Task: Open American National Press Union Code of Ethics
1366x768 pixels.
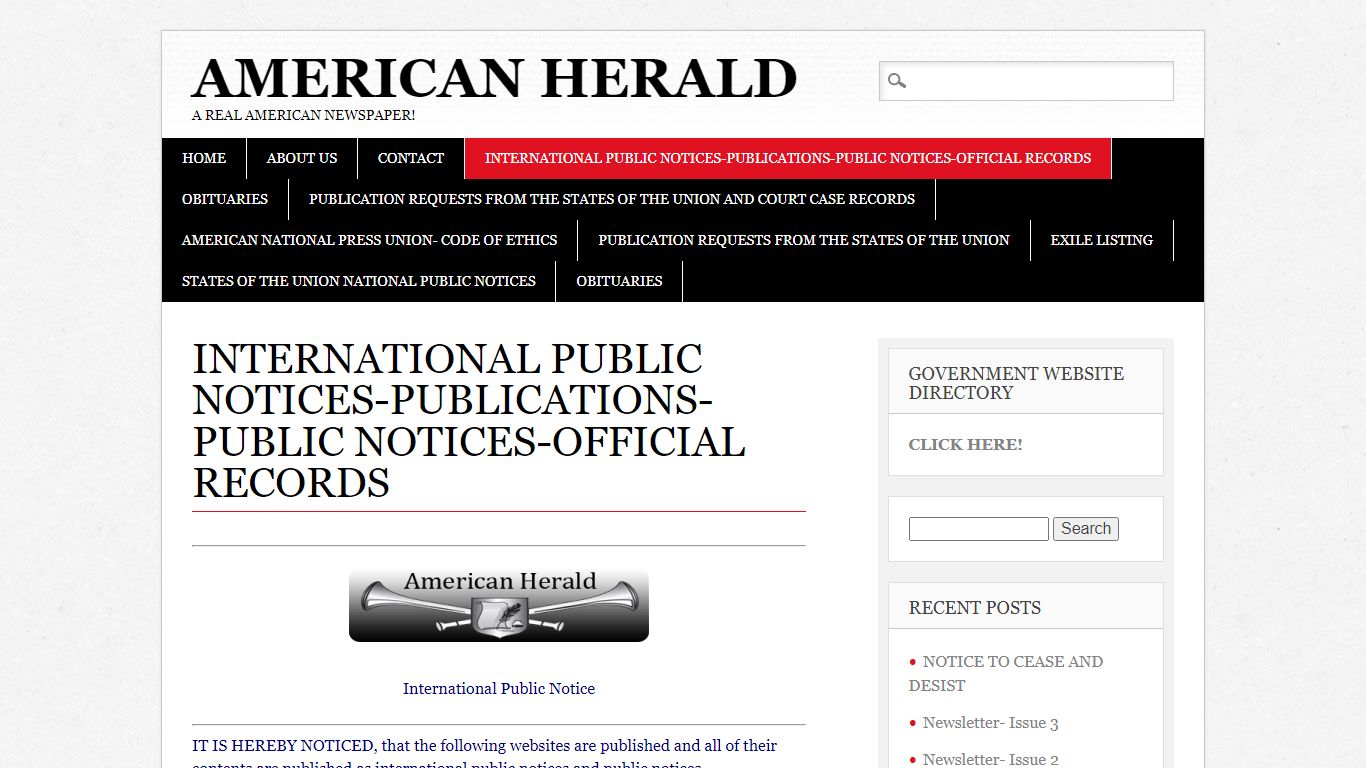Action: [x=370, y=240]
